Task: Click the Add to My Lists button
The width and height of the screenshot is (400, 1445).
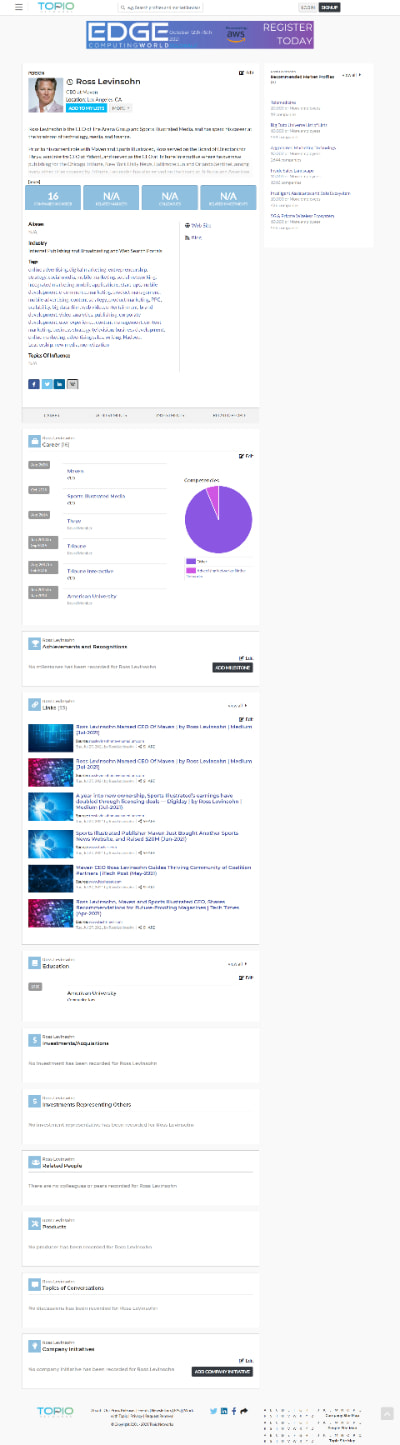Action: click(x=87, y=107)
